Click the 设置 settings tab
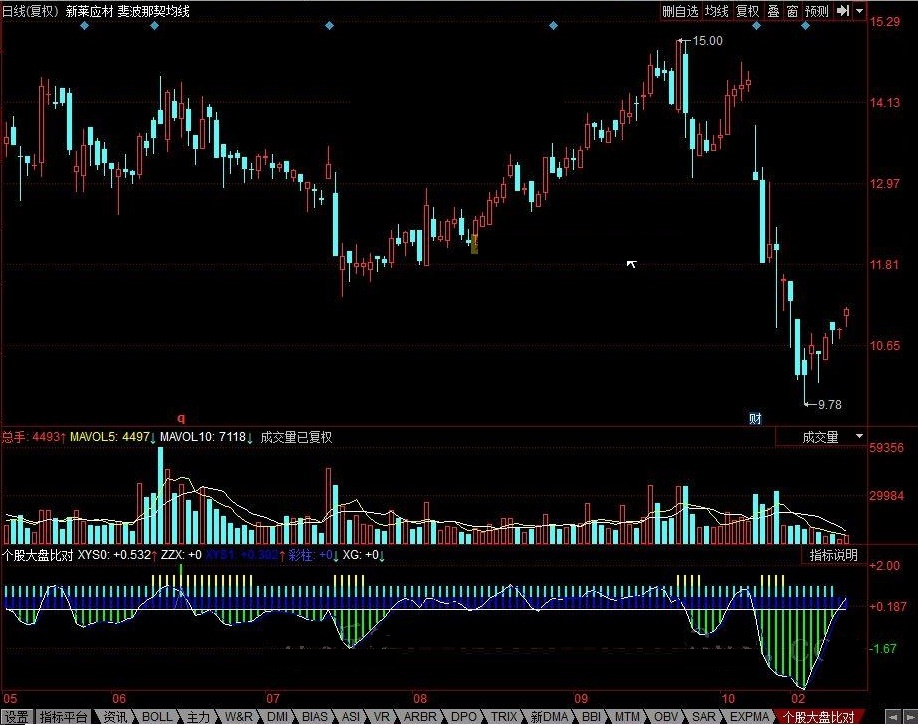The width and height of the screenshot is (918, 725). pyautogui.click(x=16, y=717)
